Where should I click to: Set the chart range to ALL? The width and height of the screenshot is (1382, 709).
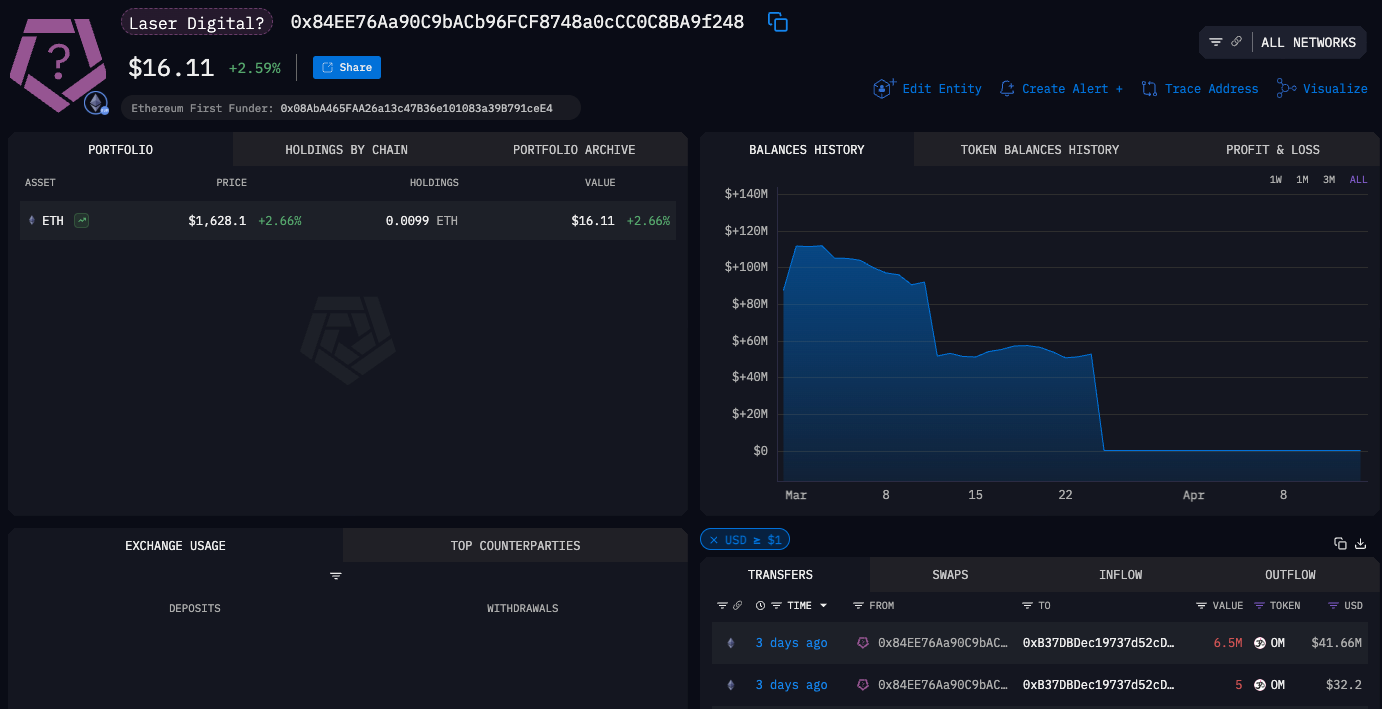tap(1358, 180)
